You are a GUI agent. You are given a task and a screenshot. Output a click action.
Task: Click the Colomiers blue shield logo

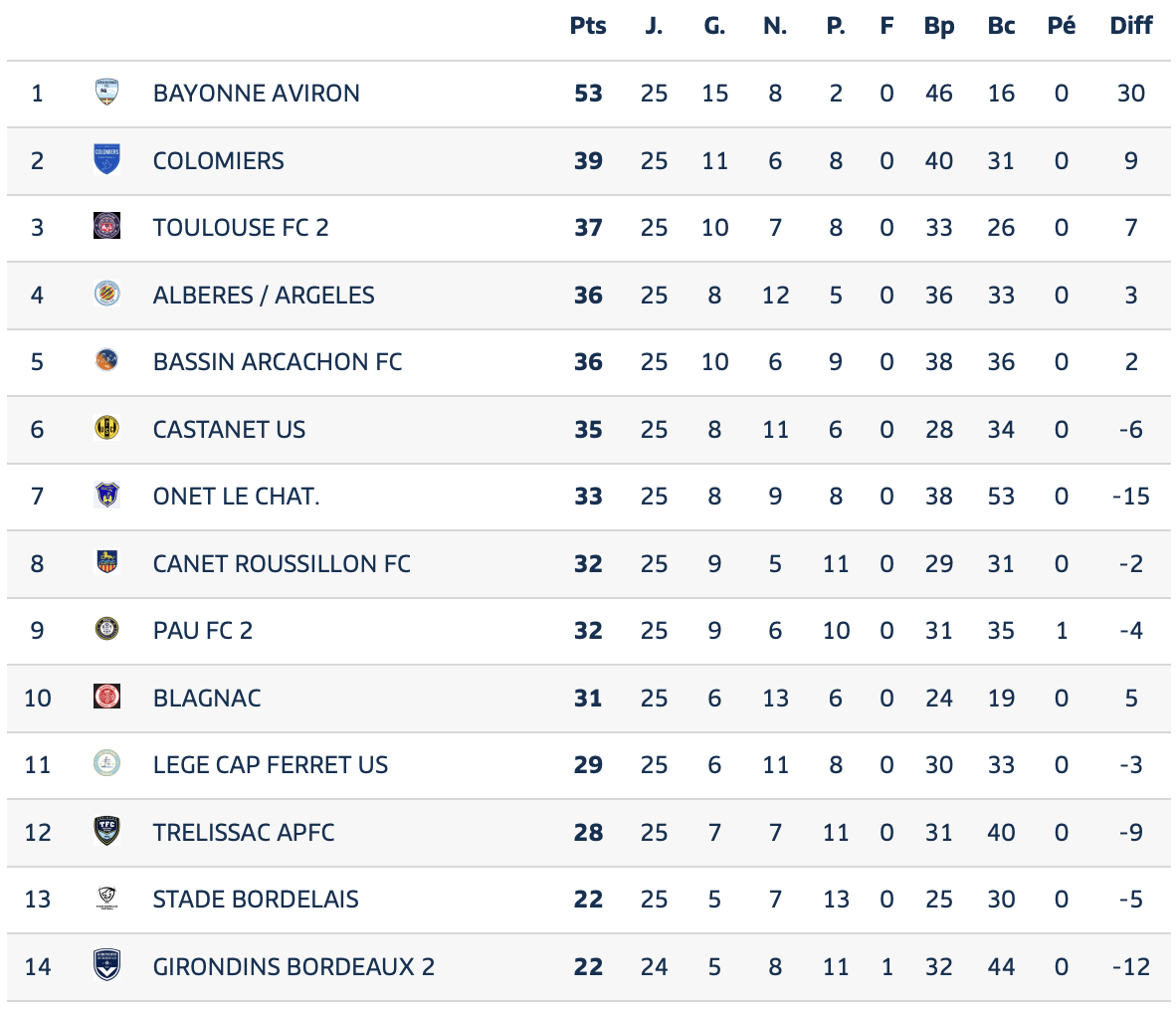coord(106,160)
